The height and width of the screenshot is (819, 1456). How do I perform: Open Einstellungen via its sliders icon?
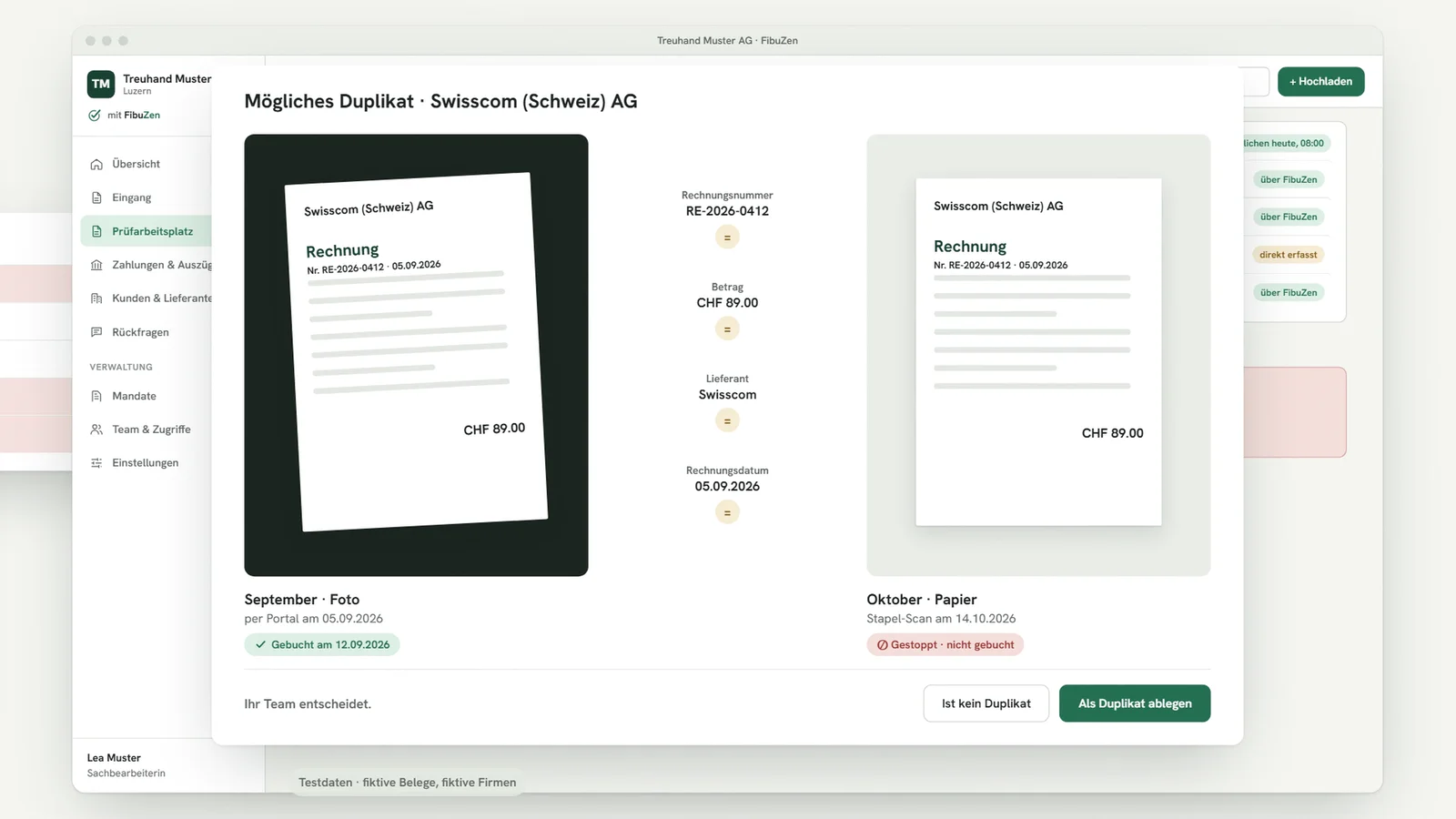(x=96, y=463)
